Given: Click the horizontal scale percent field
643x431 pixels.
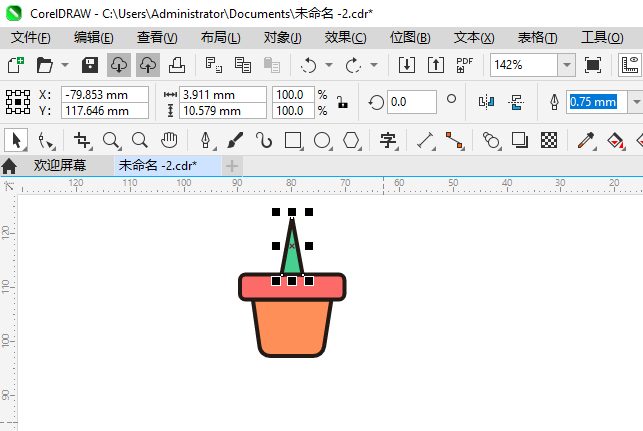Looking at the screenshot, I should [x=294, y=95].
